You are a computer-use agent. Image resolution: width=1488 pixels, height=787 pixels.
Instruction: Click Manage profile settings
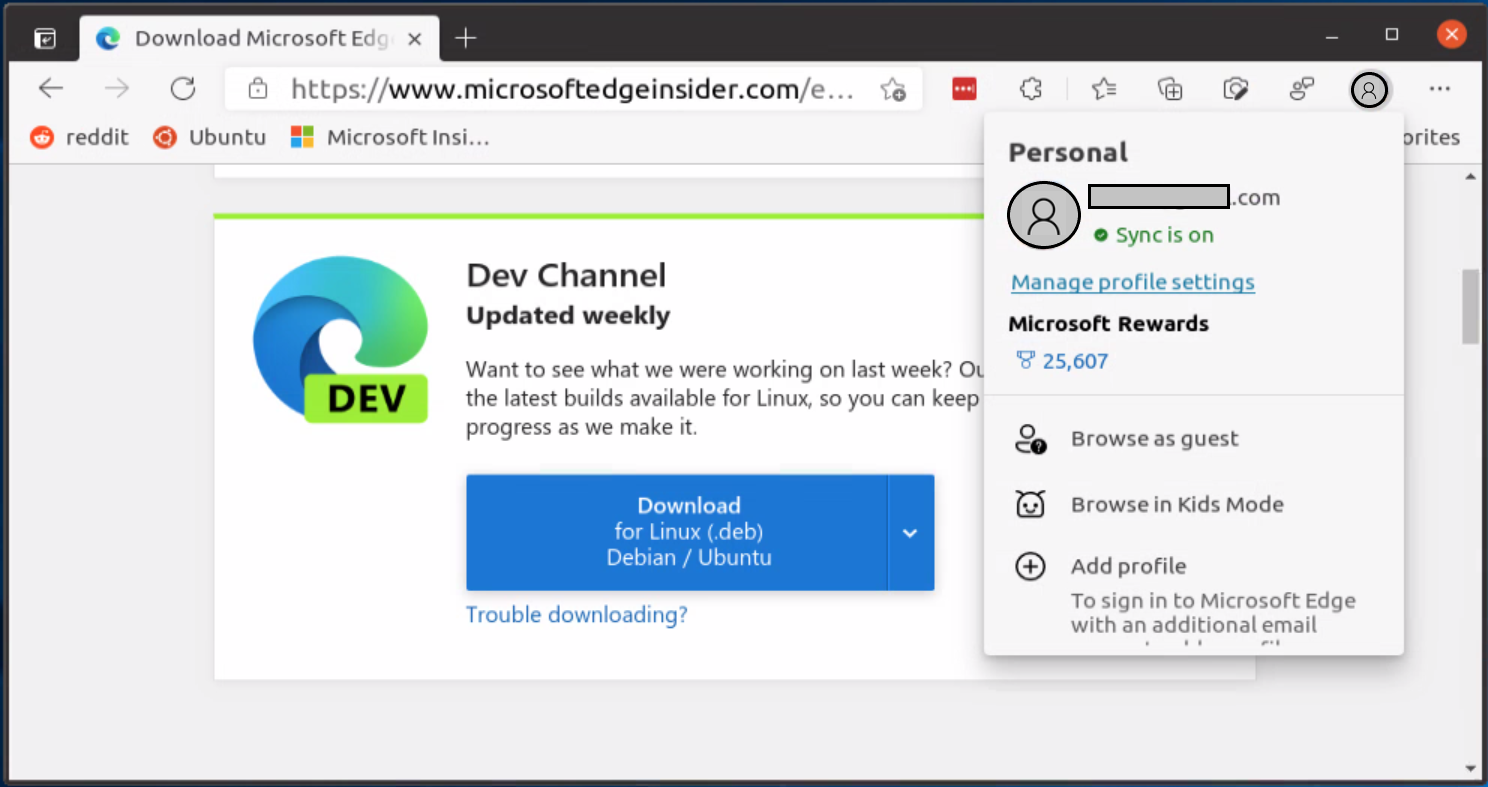tap(1132, 282)
